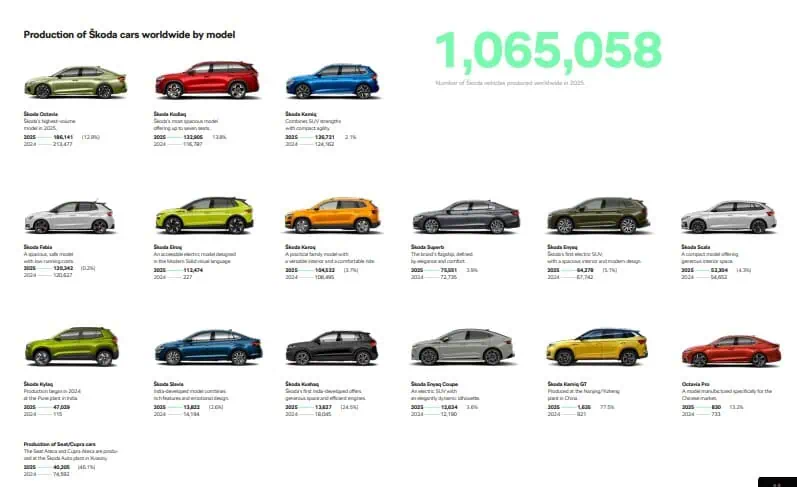Click the 'Škoda Kamiq' model name

[301, 114]
